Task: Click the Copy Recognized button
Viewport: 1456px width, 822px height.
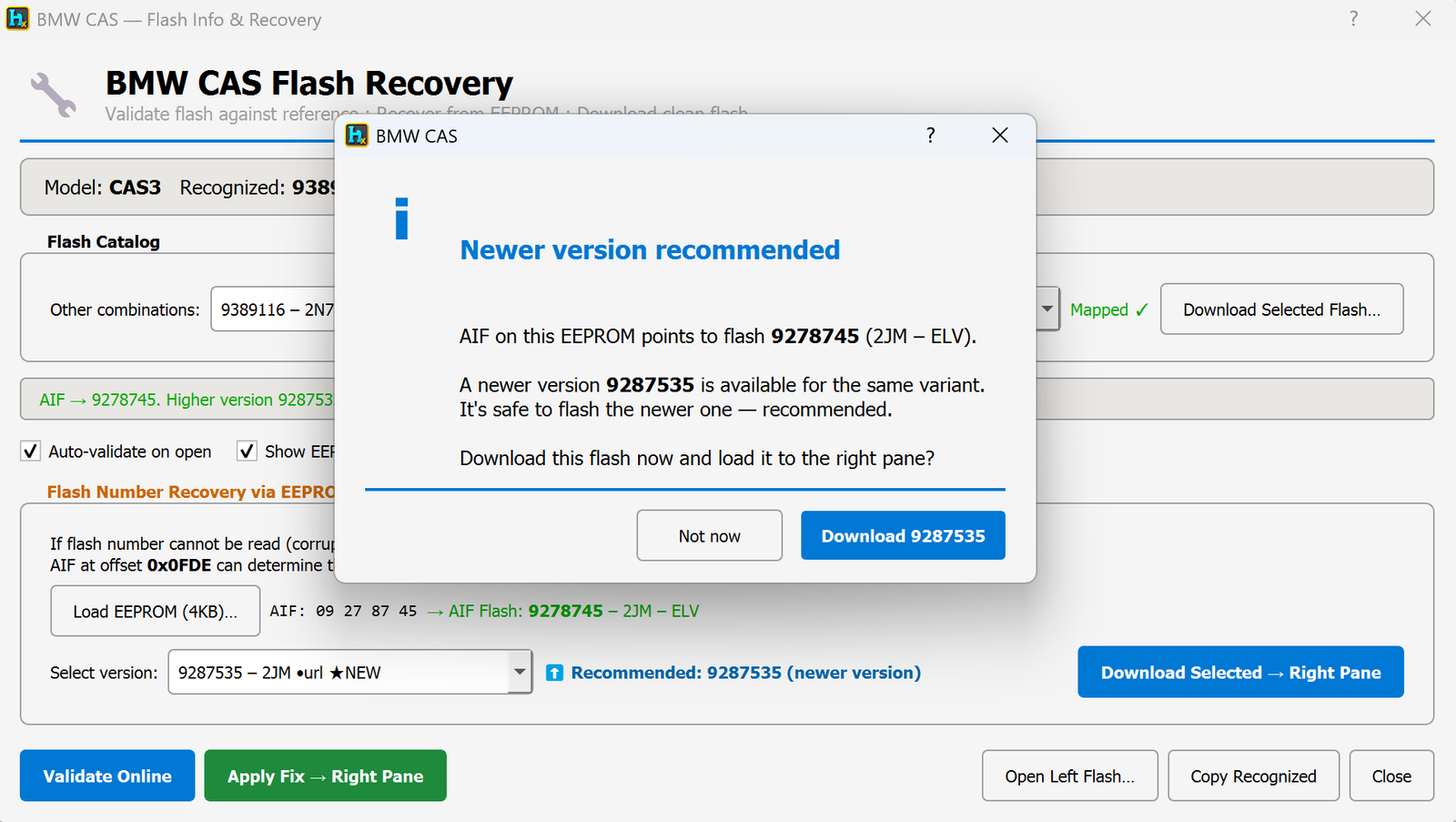Action: (1253, 776)
